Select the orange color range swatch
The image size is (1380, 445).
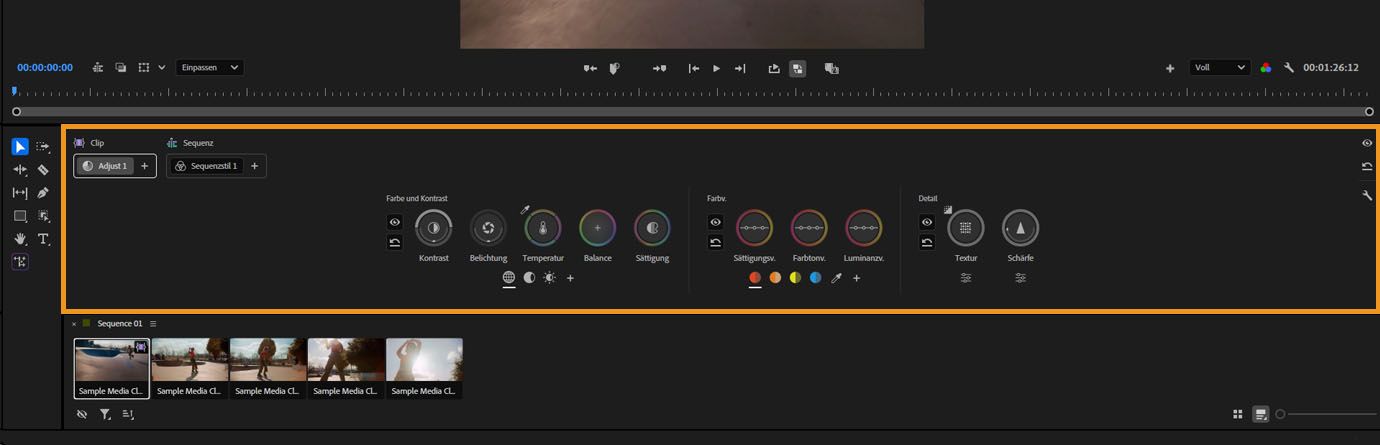click(775, 278)
